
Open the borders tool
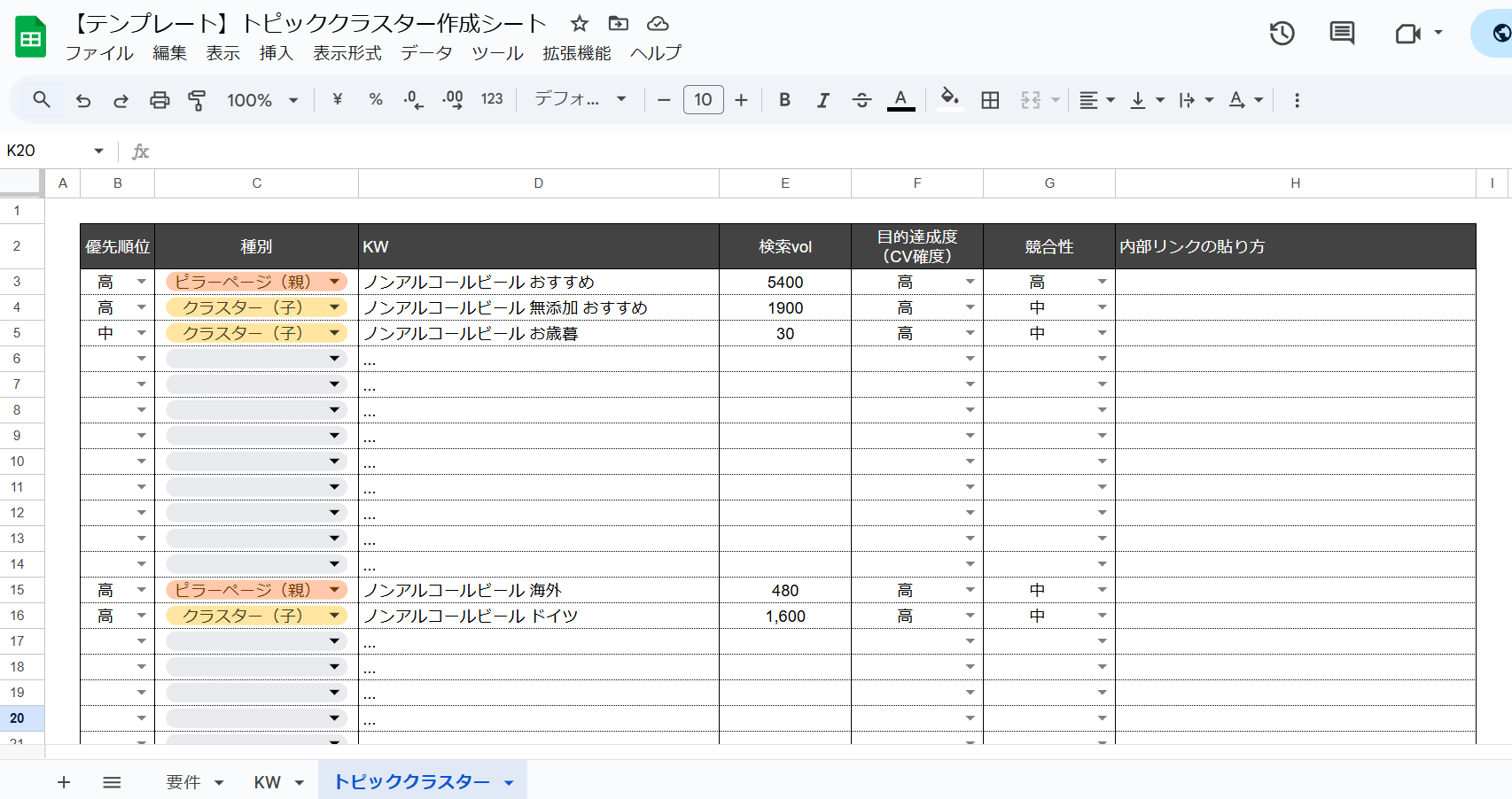click(x=990, y=100)
